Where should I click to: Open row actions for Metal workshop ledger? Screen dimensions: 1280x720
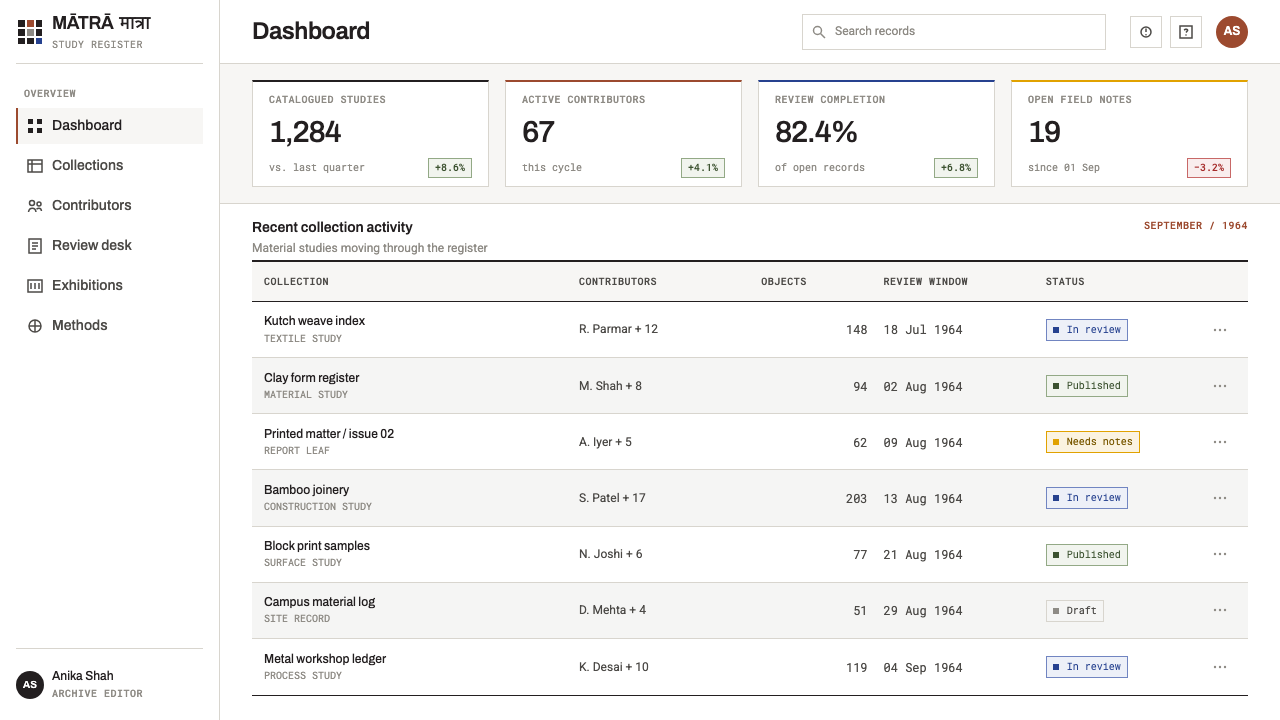click(1220, 667)
